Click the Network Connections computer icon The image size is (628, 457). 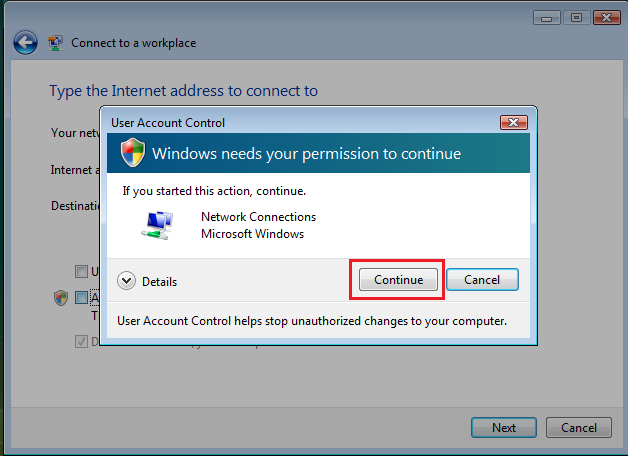pyautogui.click(x=157, y=225)
